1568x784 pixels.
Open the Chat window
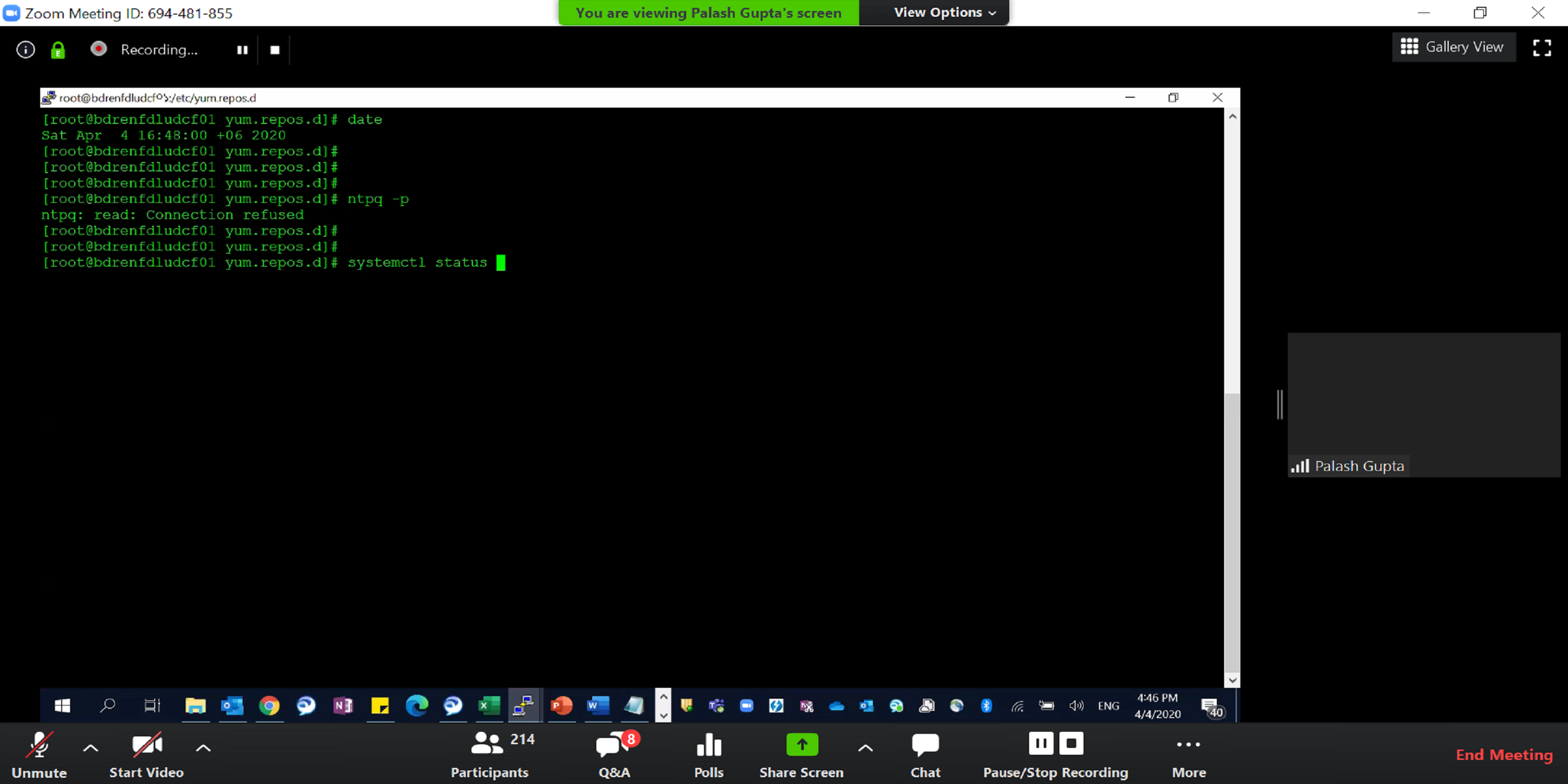point(925,755)
